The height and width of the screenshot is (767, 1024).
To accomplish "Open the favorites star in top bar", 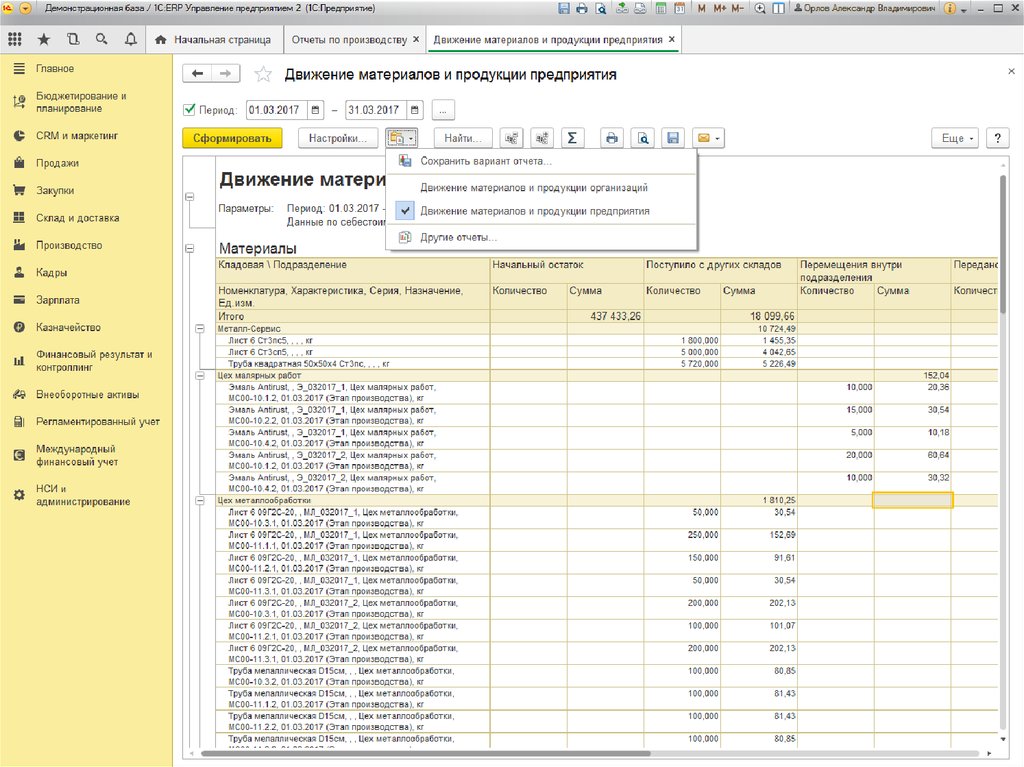I will (43, 40).
